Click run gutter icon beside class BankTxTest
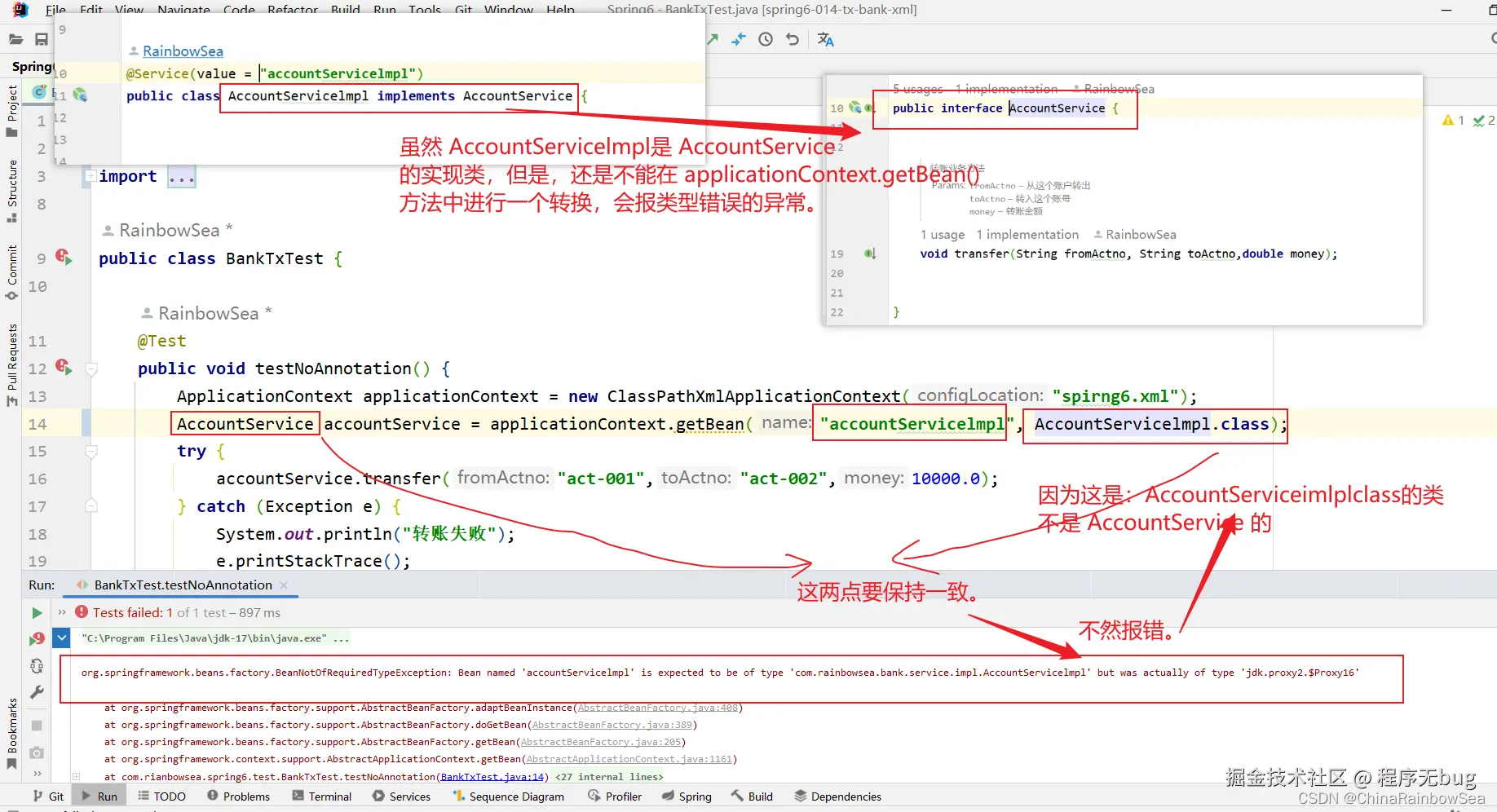Viewport: 1497px width, 812px height. pos(64,257)
